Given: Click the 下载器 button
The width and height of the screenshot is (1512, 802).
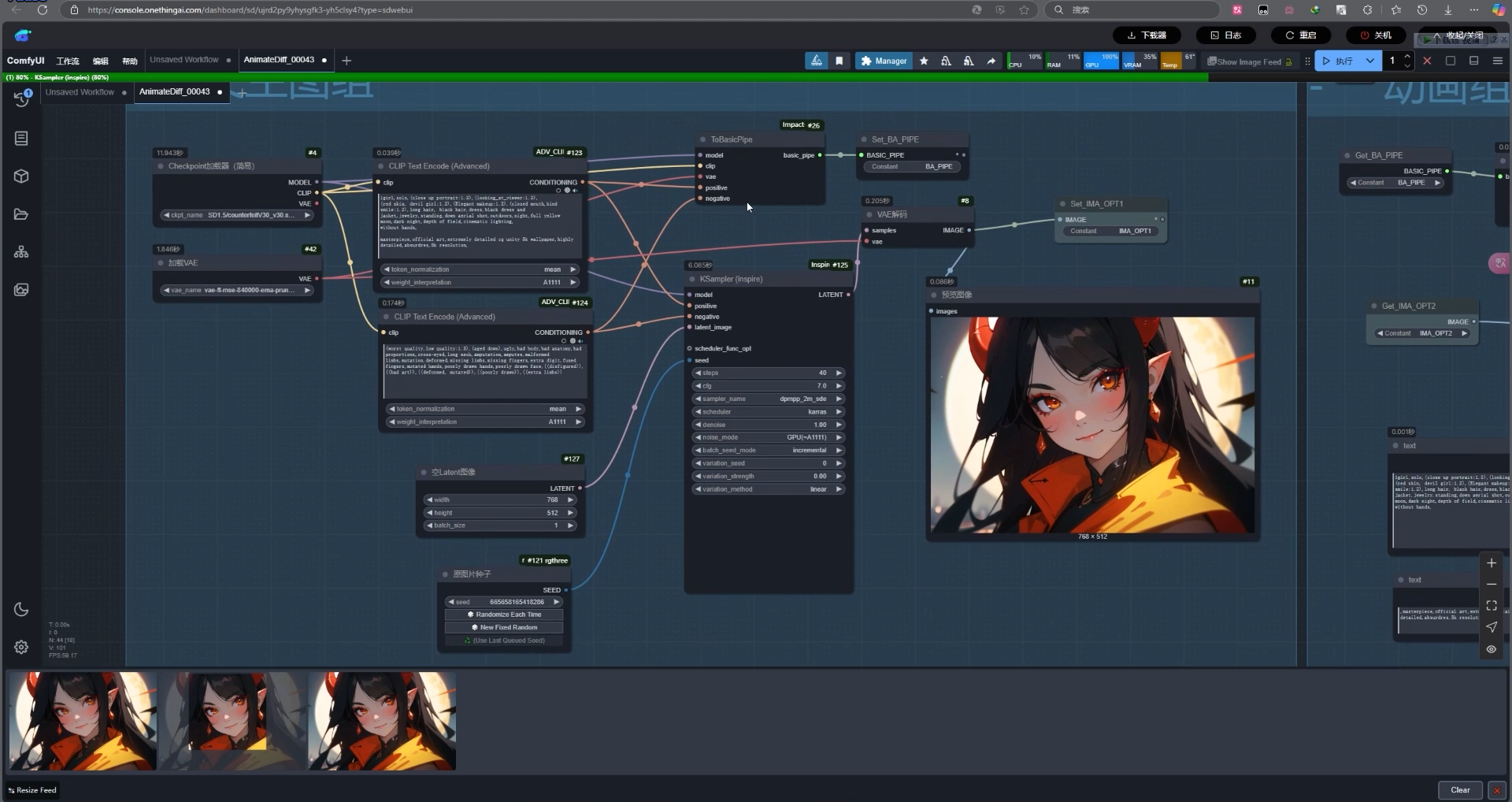Looking at the screenshot, I should 1147,35.
